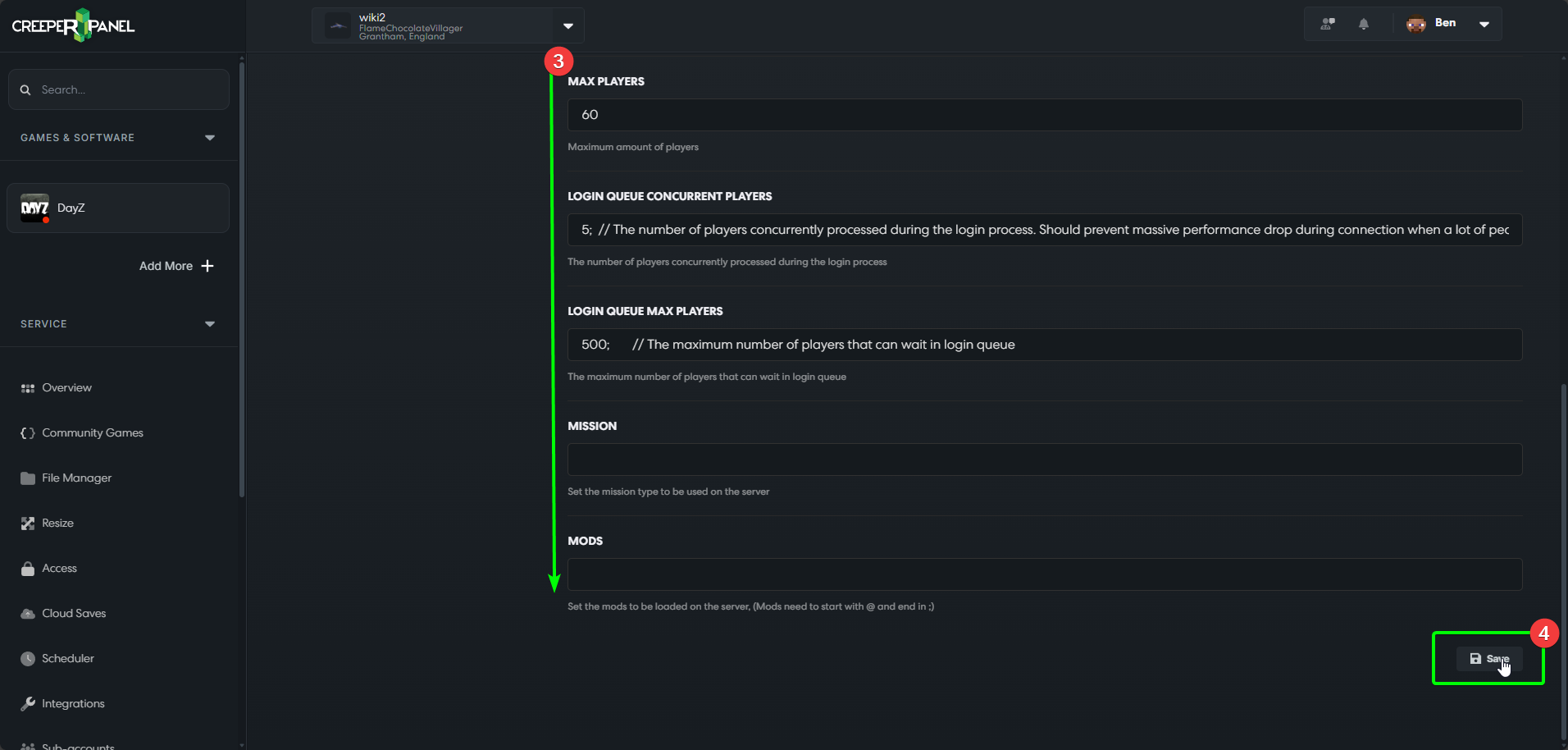Go to the Scheduler page

click(67, 658)
